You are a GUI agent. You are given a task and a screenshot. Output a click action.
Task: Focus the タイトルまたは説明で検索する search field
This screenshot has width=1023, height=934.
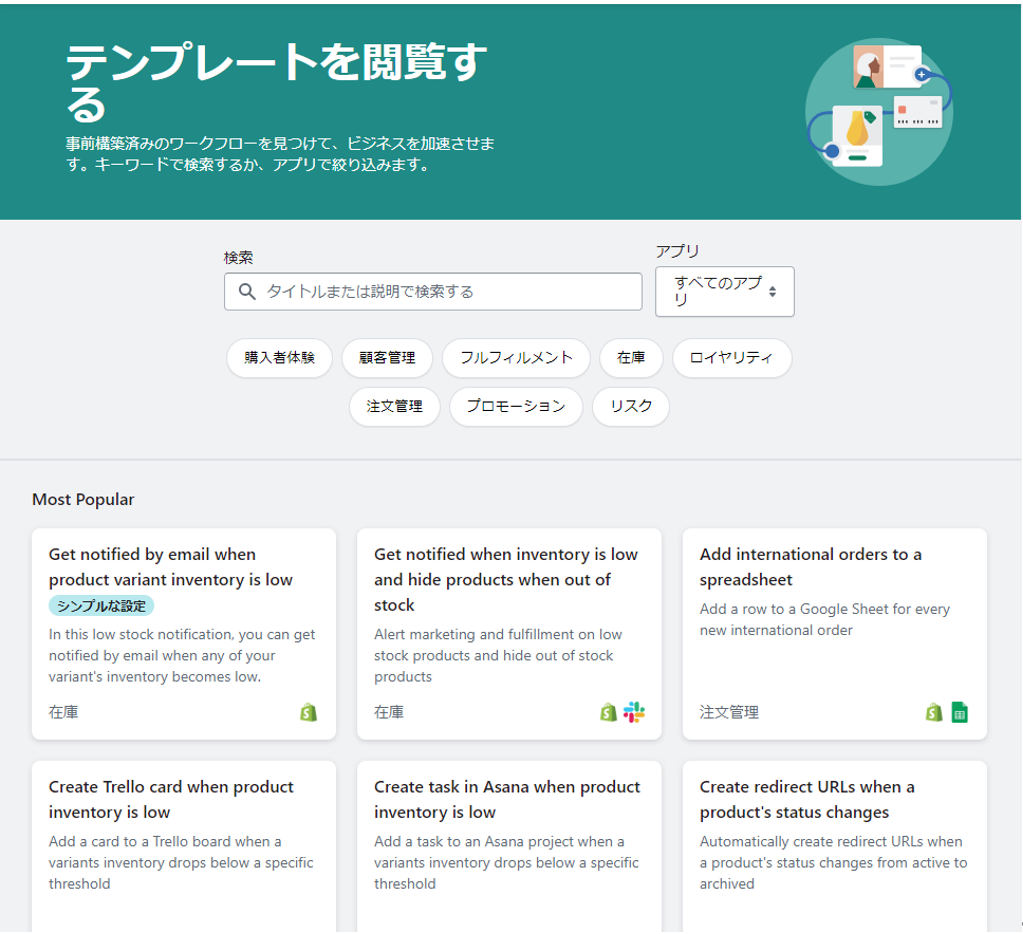[x=433, y=292]
